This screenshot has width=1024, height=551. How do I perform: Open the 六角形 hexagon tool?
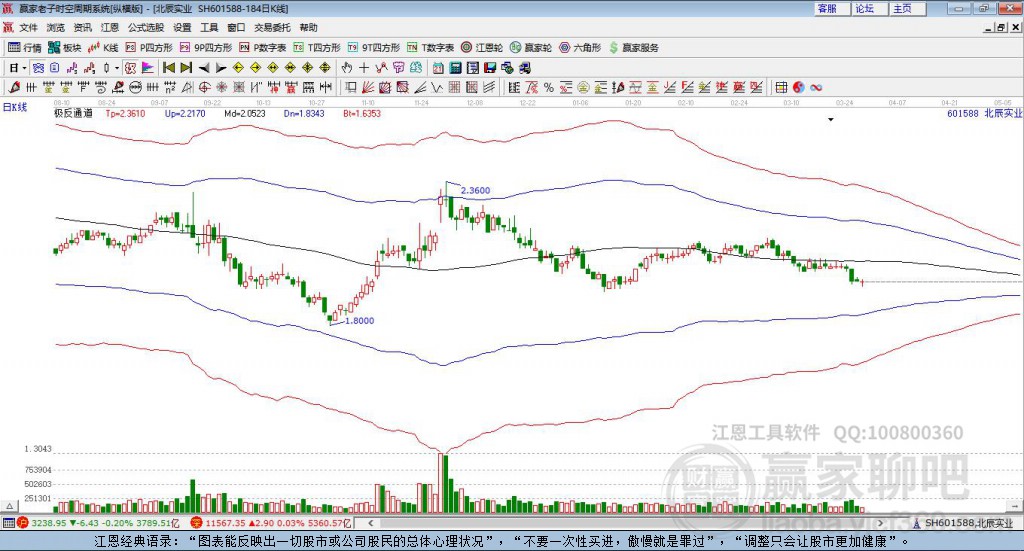coord(580,48)
